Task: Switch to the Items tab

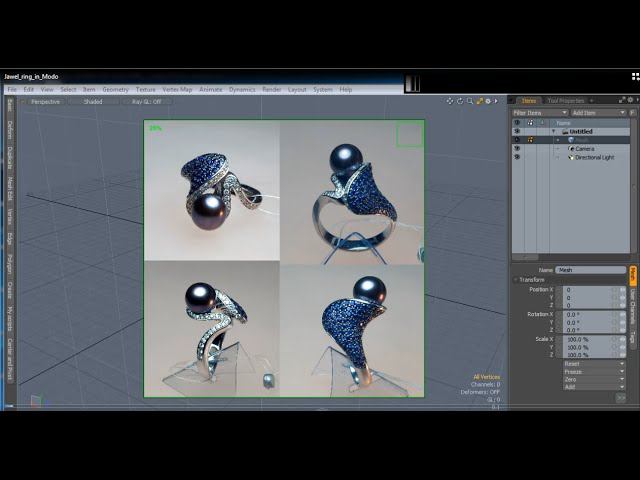Action: coord(529,100)
